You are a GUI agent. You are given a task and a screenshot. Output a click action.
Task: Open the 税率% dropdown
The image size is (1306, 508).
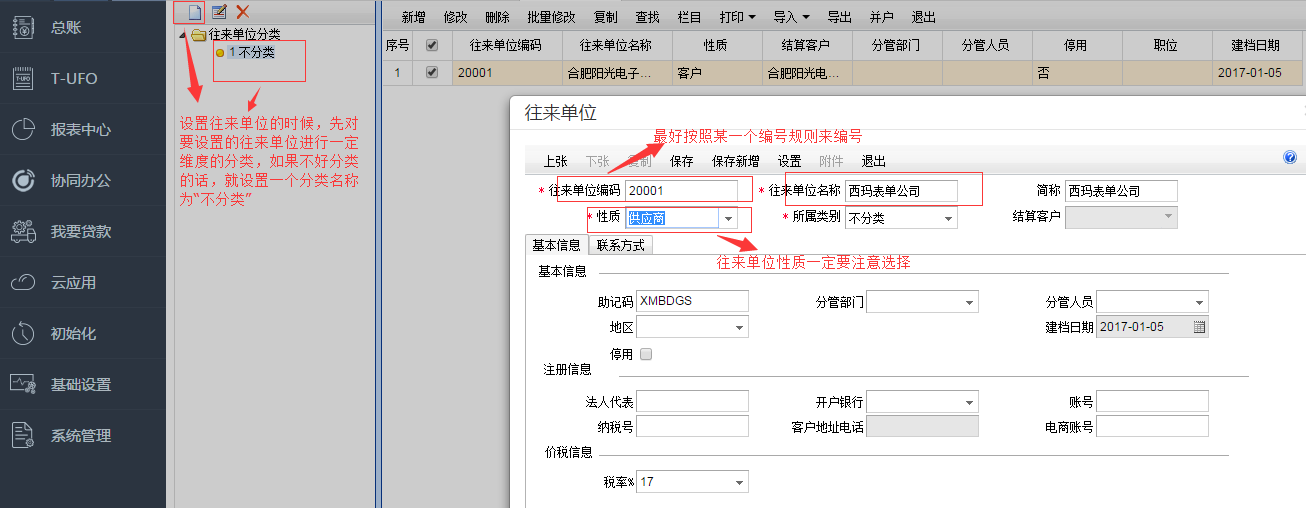tap(739, 483)
